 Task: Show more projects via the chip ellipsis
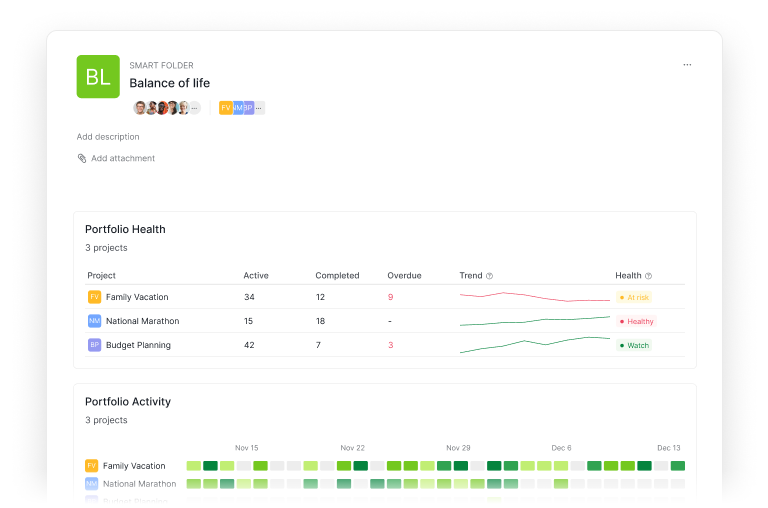pos(259,108)
